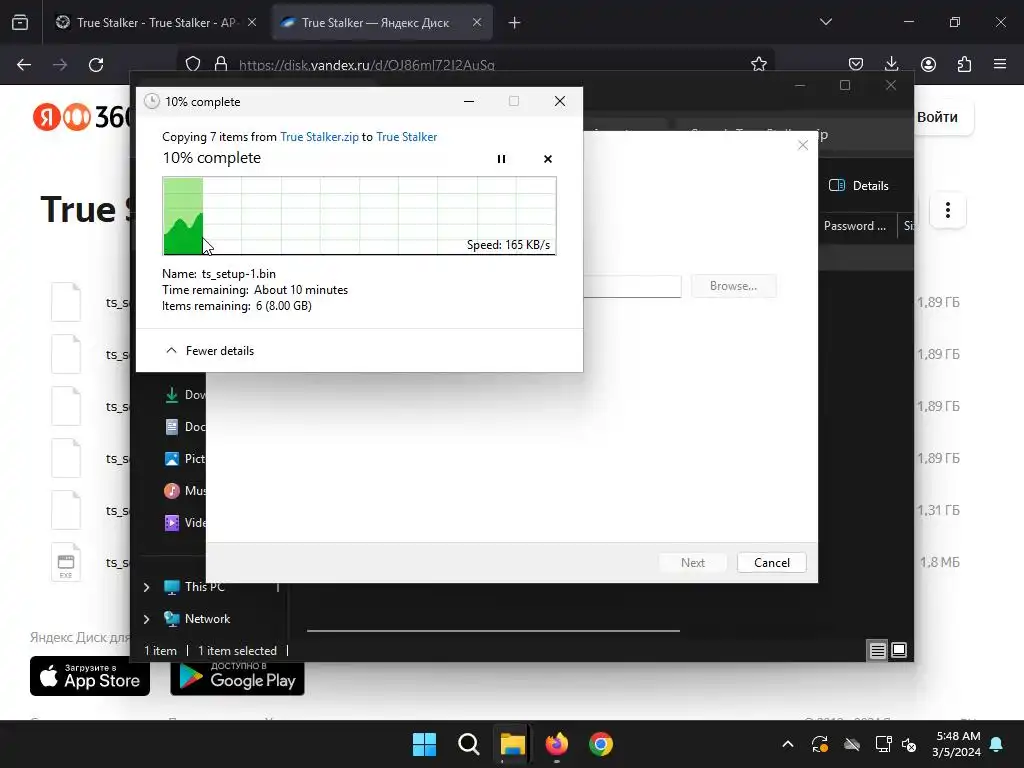Switch to True Stalker AP-PRO tab
The image size is (1024, 768).
coord(155,23)
